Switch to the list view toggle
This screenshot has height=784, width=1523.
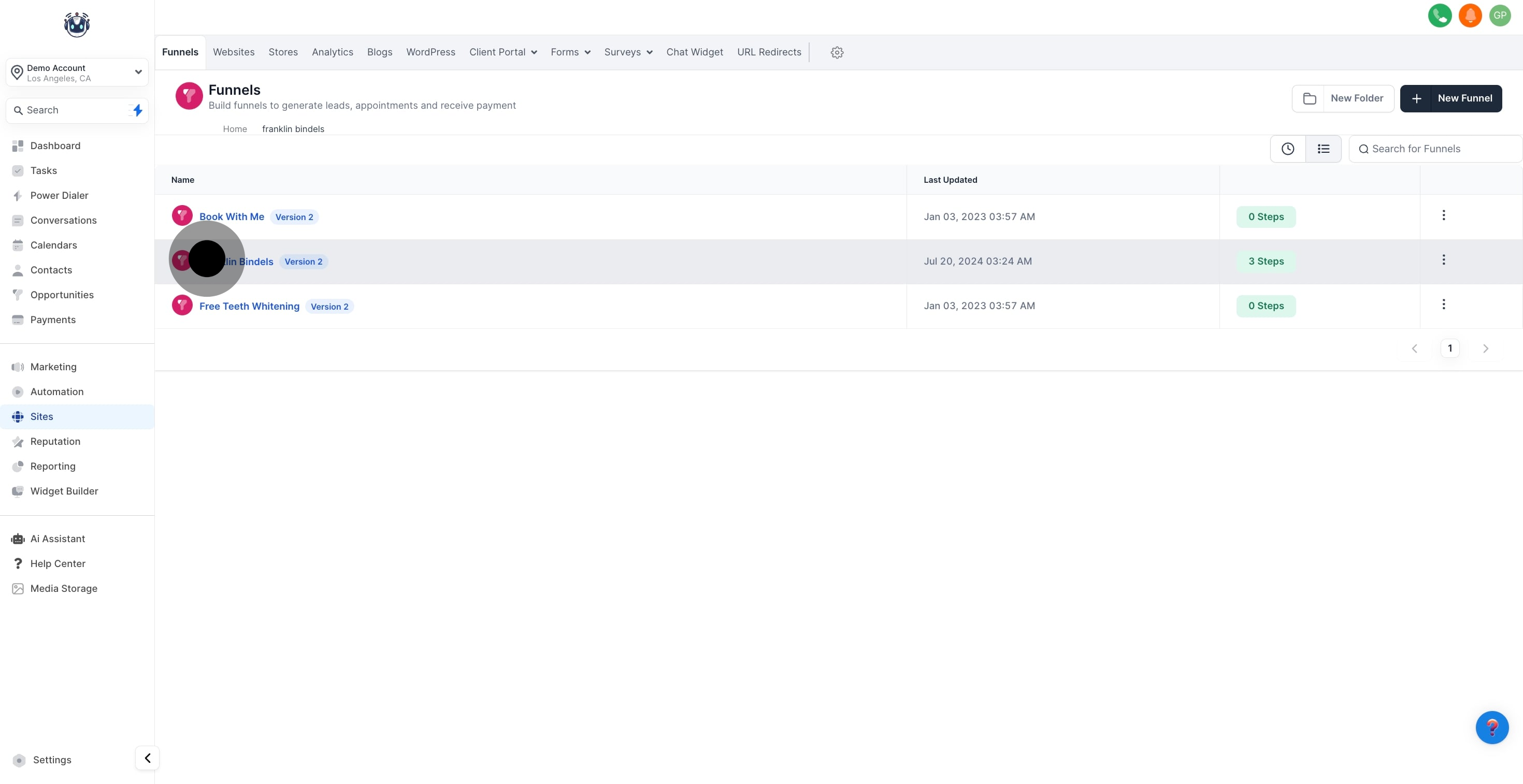pos(1323,149)
